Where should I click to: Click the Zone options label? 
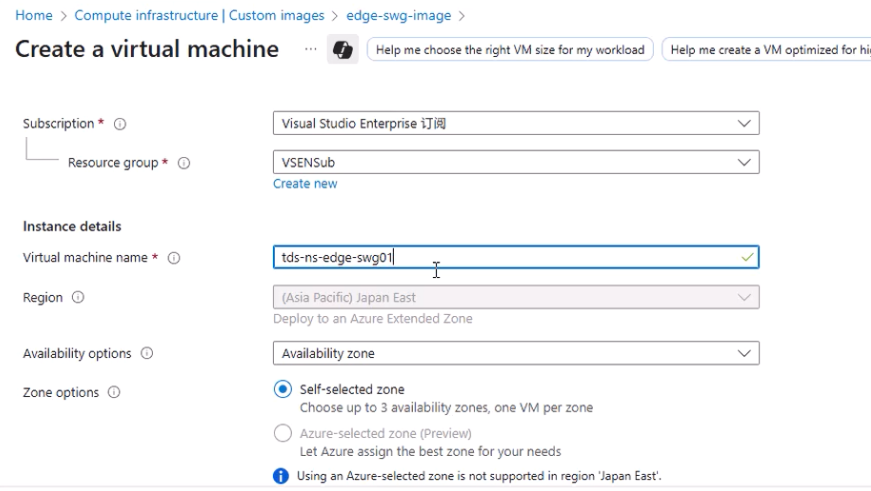(x=61, y=392)
